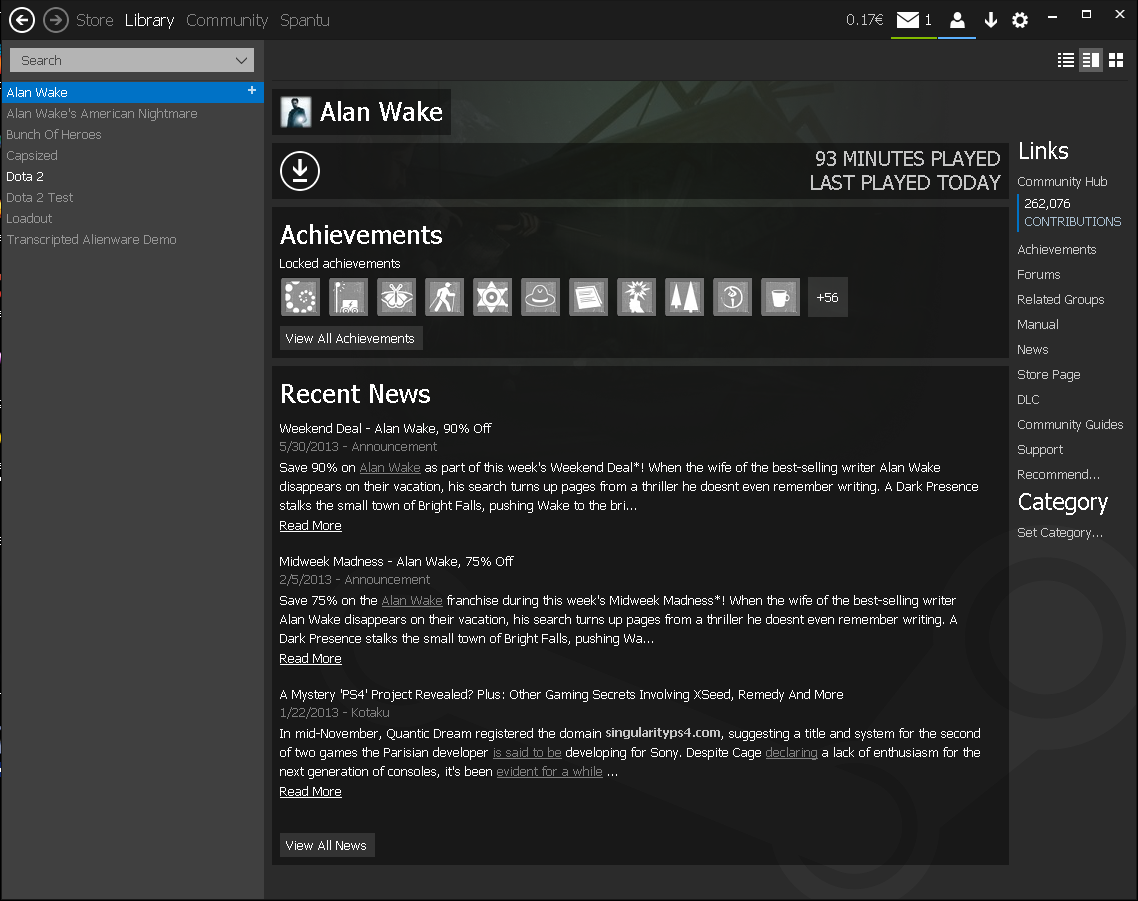The height and width of the screenshot is (901, 1138).
Task: Click the 0.17€ wallet balance
Action: [x=864, y=20]
